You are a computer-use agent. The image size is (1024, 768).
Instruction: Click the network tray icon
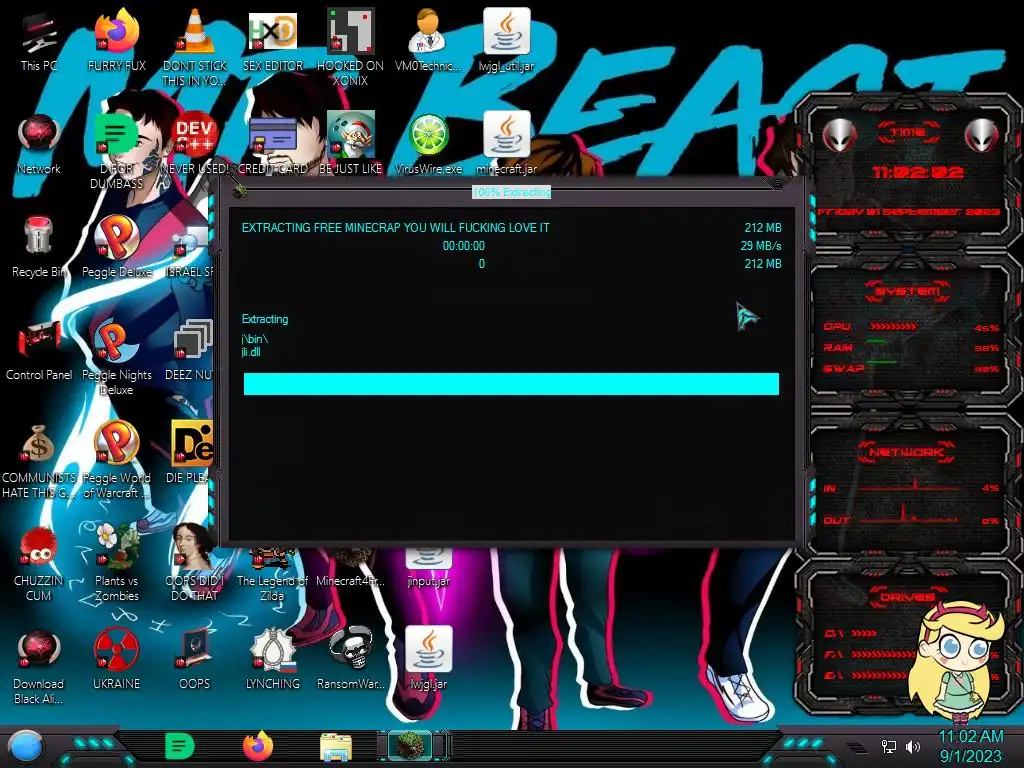point(889,746)
